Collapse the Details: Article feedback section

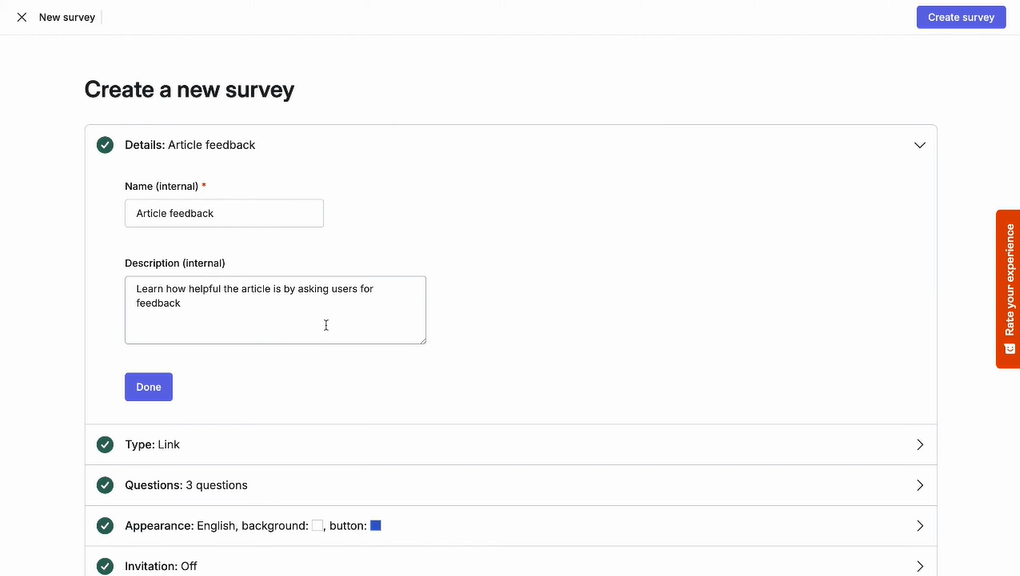pyautogui.click(x=919, y=144)
